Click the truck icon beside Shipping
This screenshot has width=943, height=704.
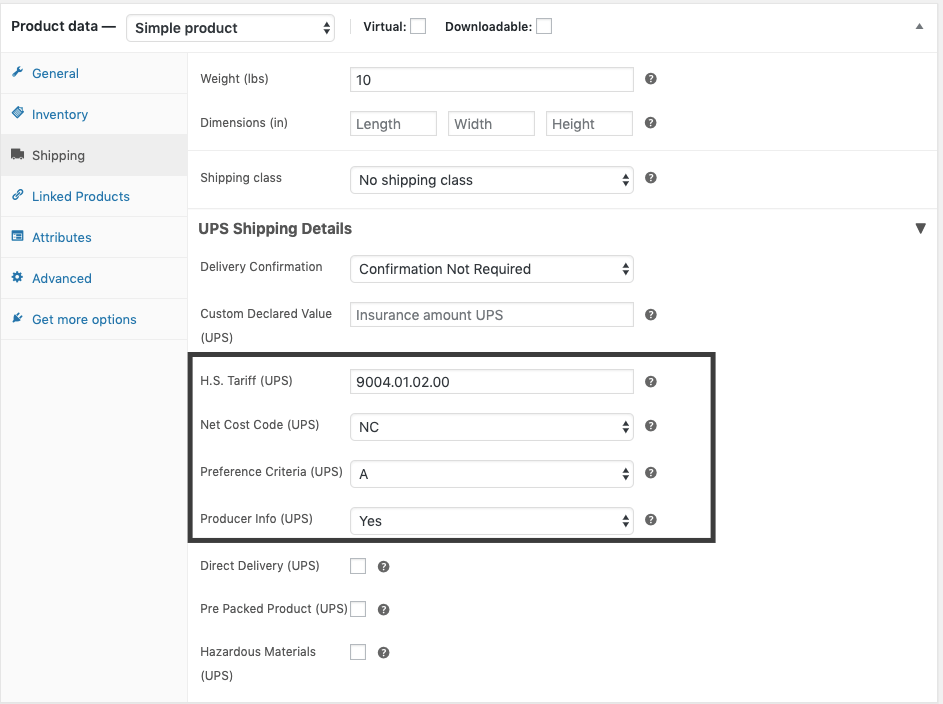[18, 155]
